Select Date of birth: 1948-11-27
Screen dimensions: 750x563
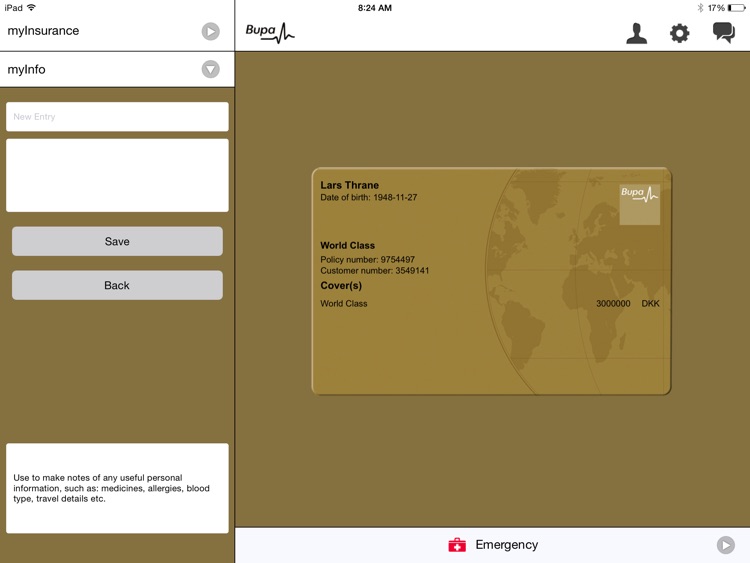pos(369,197)
